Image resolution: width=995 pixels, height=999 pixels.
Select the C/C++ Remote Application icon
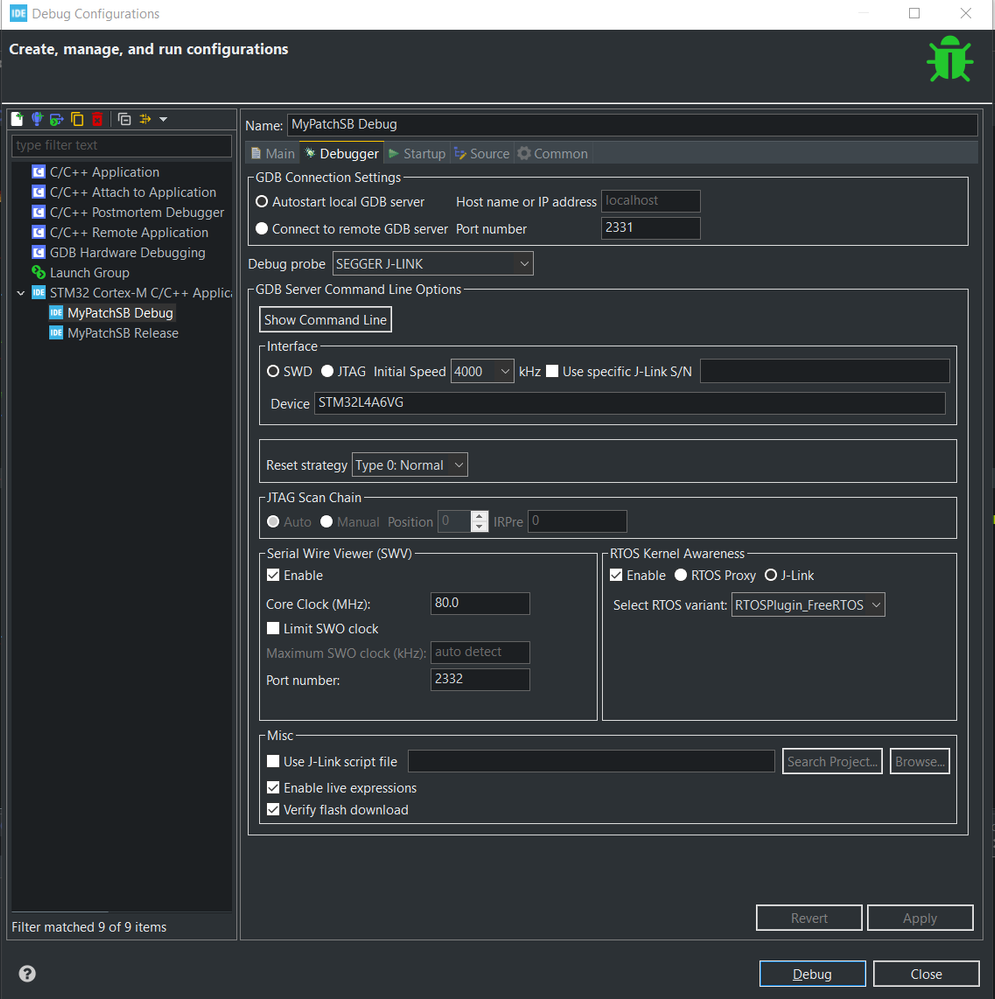(x=39, y=233)
